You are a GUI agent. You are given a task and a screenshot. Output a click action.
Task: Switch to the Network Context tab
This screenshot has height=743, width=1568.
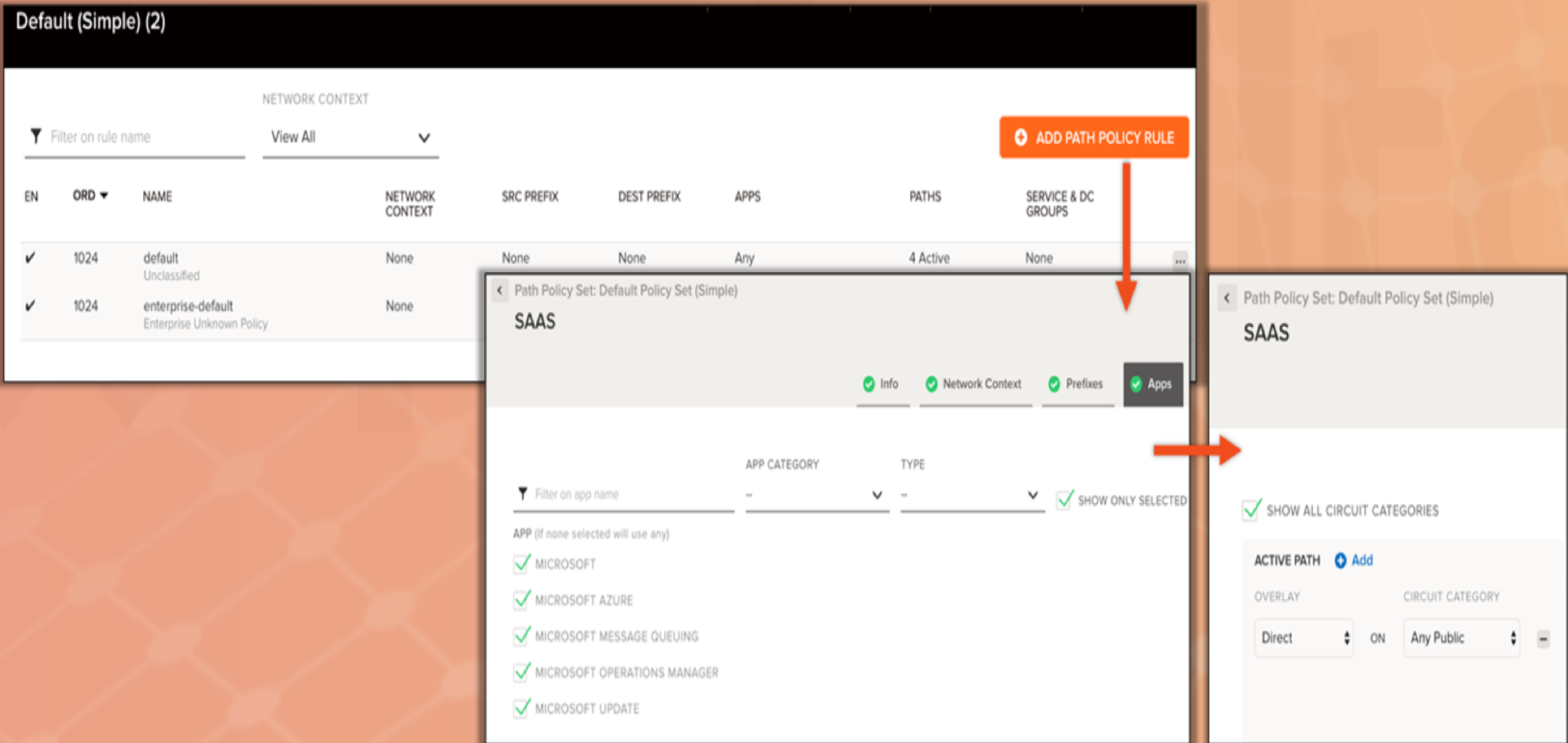(974, 384)
